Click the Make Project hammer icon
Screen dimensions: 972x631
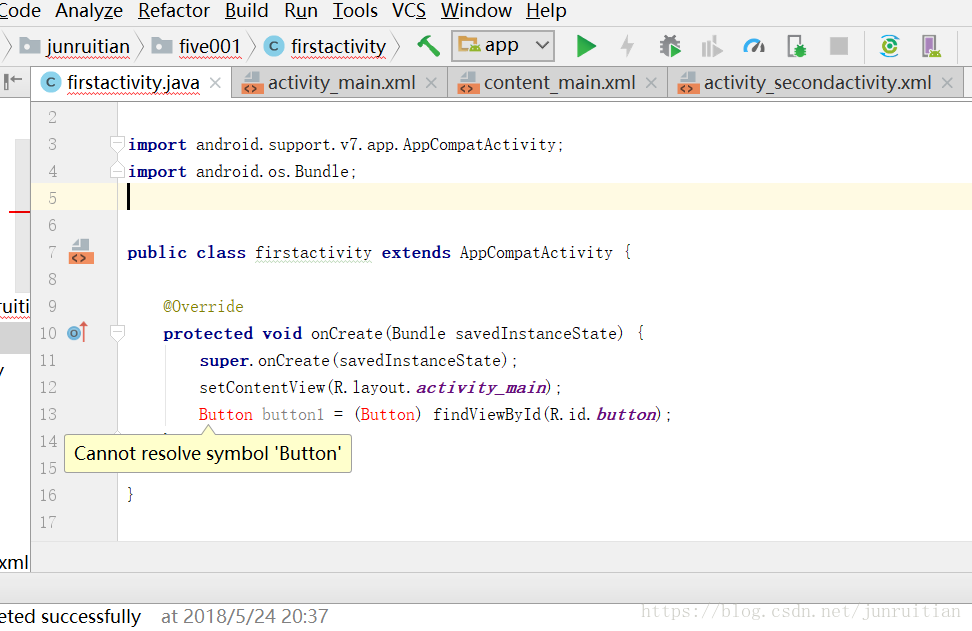tap(428, 46)
